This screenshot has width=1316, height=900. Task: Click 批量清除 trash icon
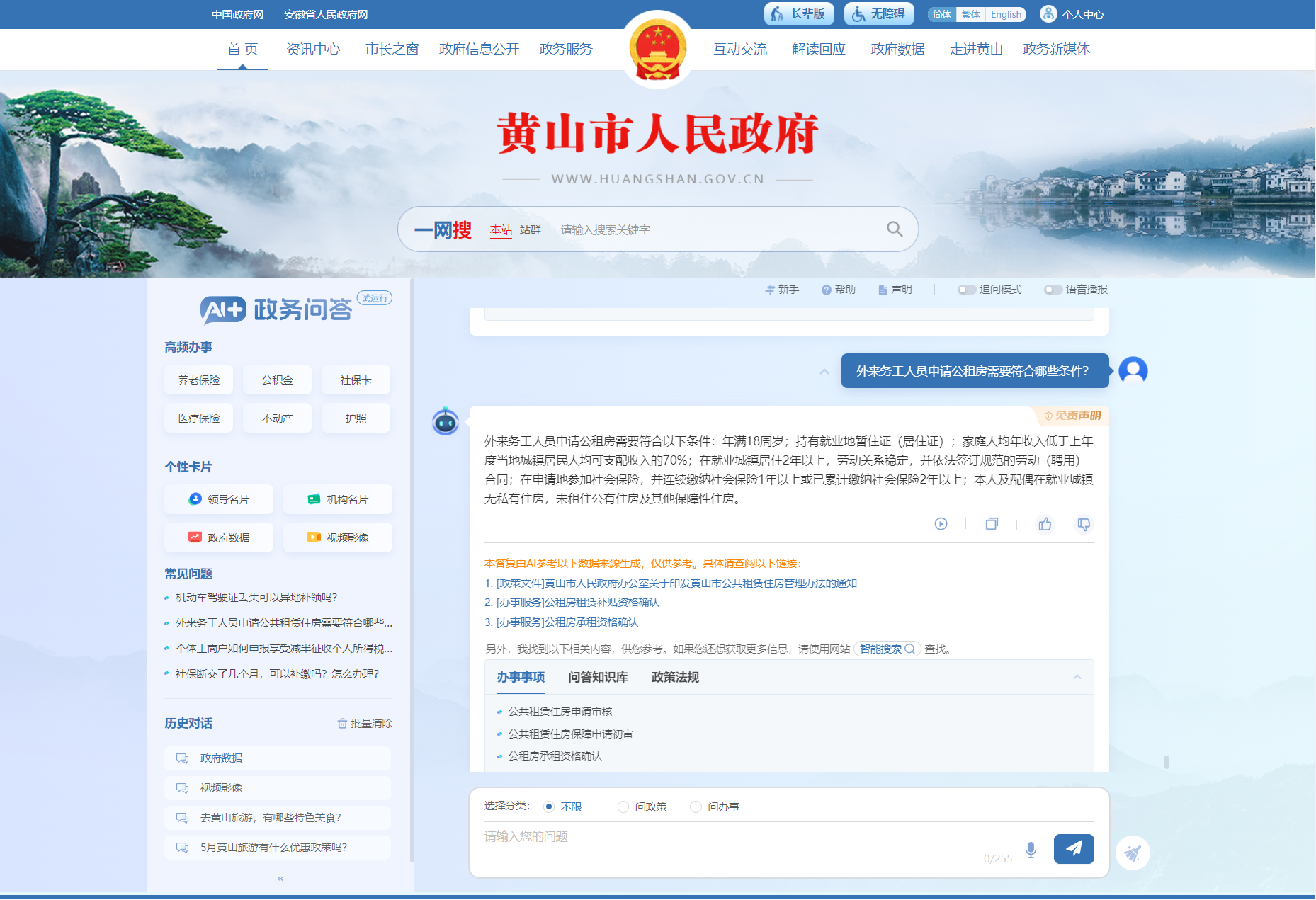tap(342, 723)
